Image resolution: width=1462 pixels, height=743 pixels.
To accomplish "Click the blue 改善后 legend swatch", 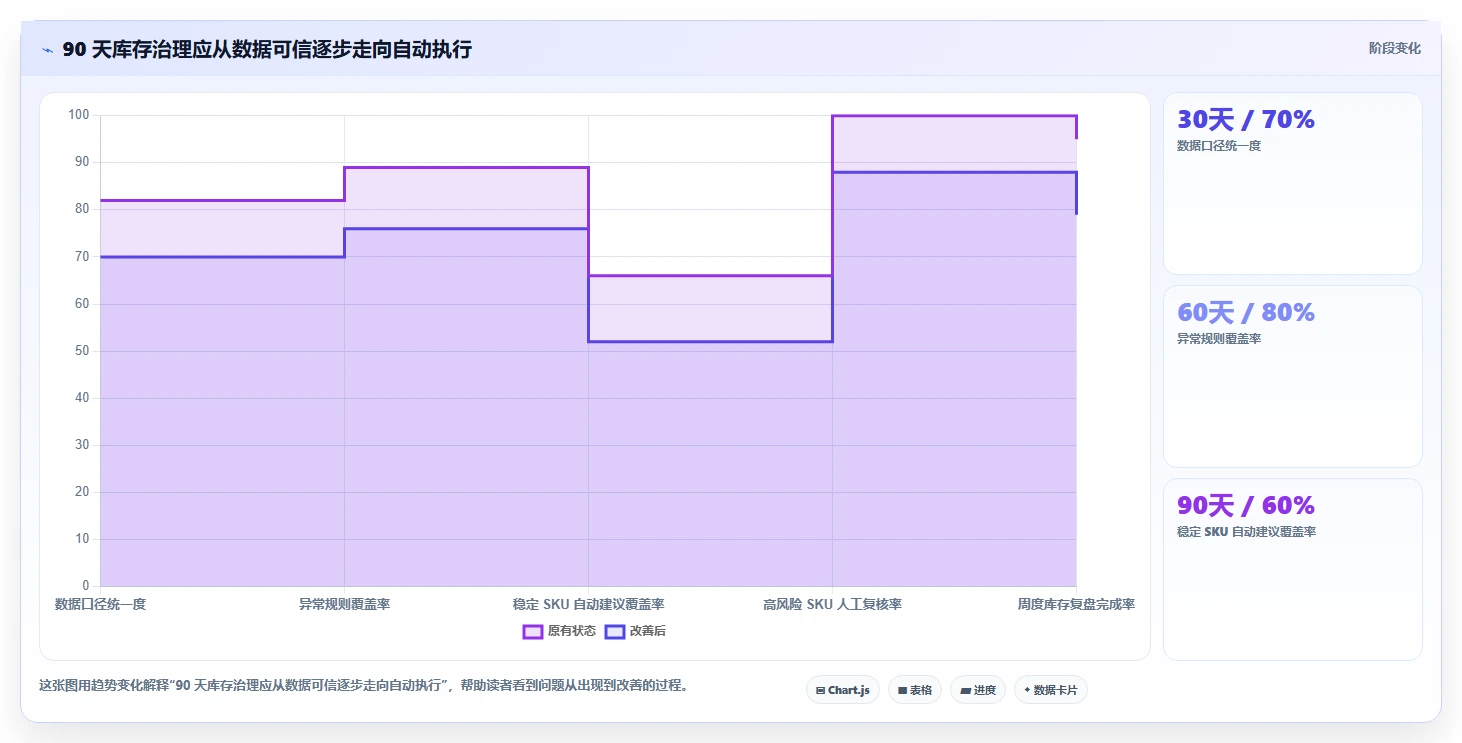I will (x=615, y=631).
